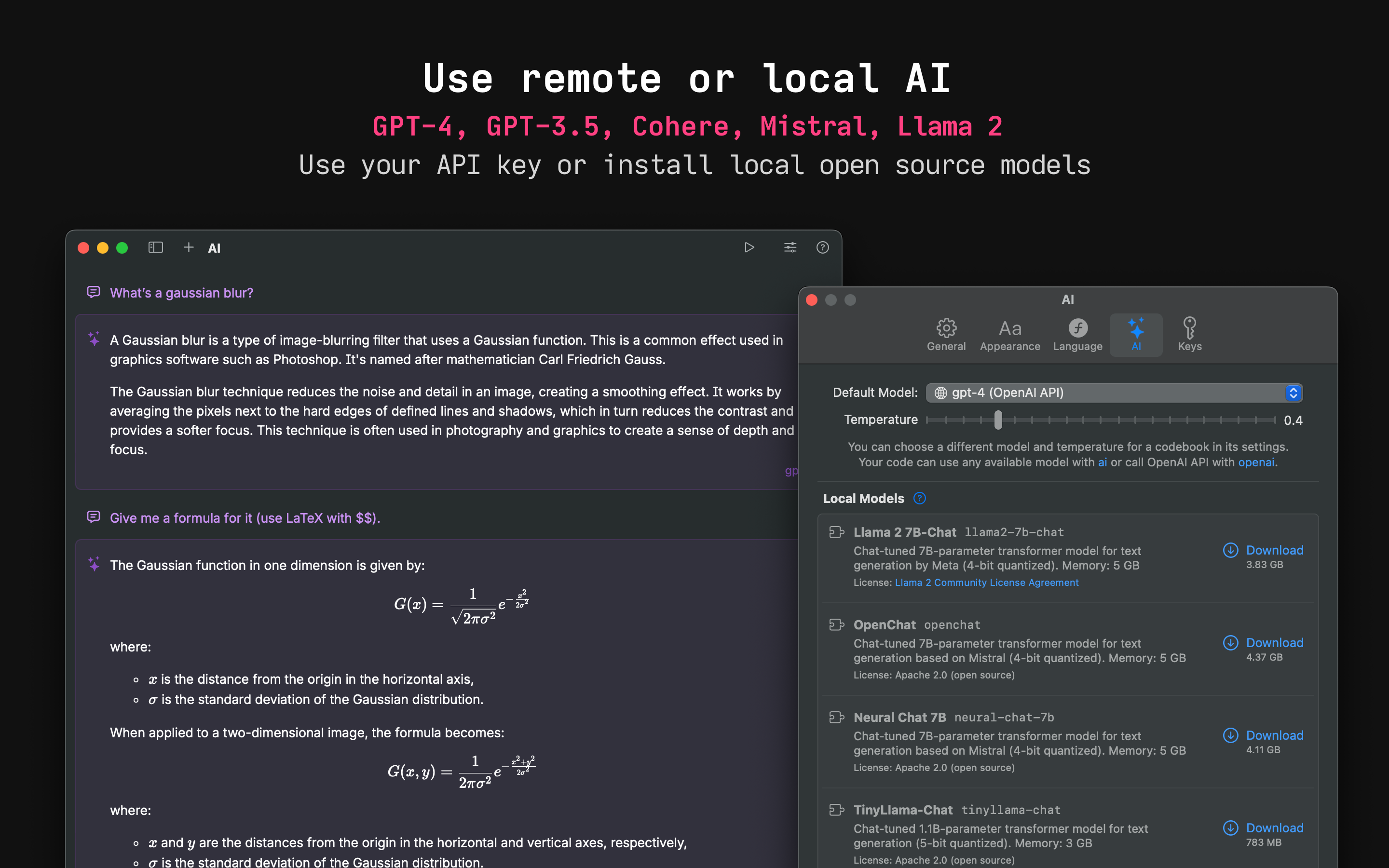Image resolution: width=1389 pixels, height=868 pixels.
Task: Open the Default Model dropdown
Action: click(x=1114, y=393)
